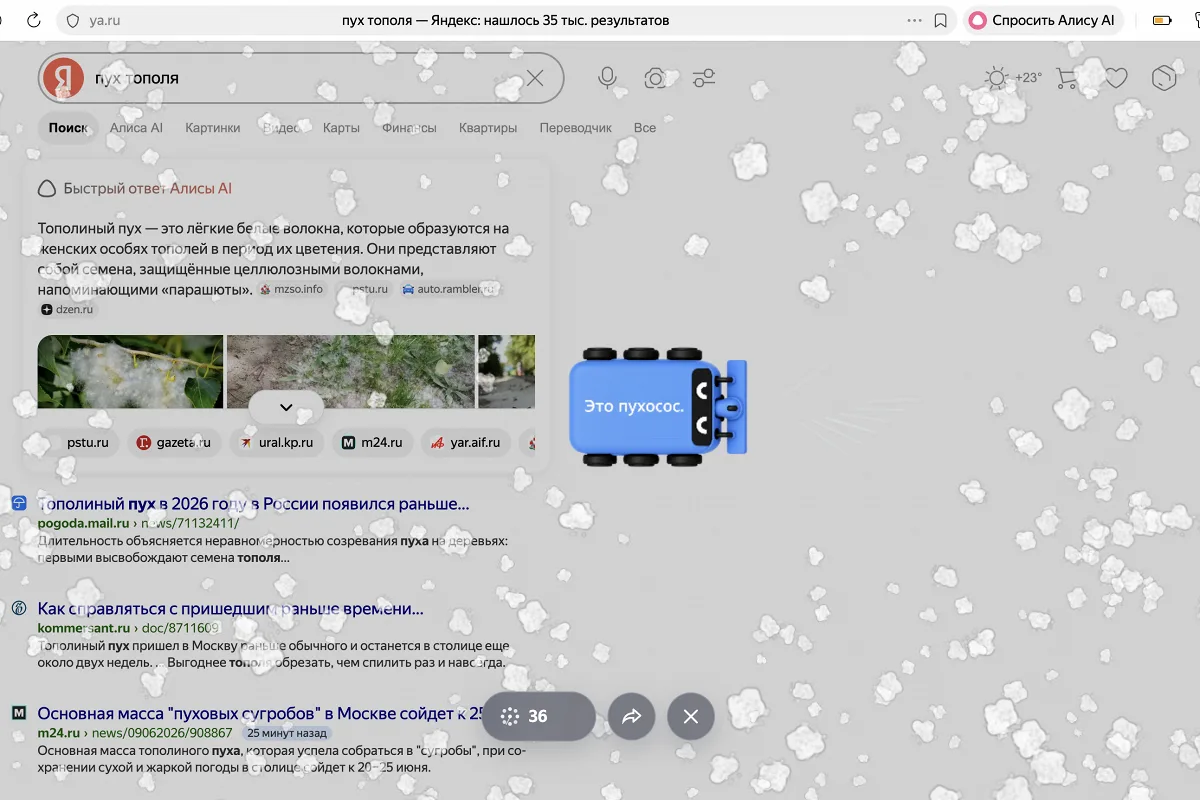
Task: Expand the Alice AI quick answer
Action: coord(286,407)
